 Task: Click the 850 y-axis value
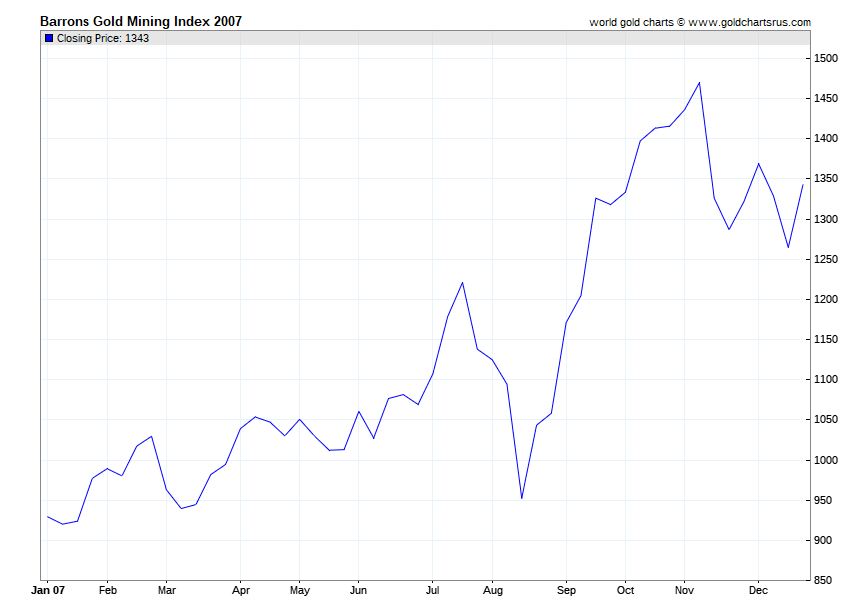[823, 580]
